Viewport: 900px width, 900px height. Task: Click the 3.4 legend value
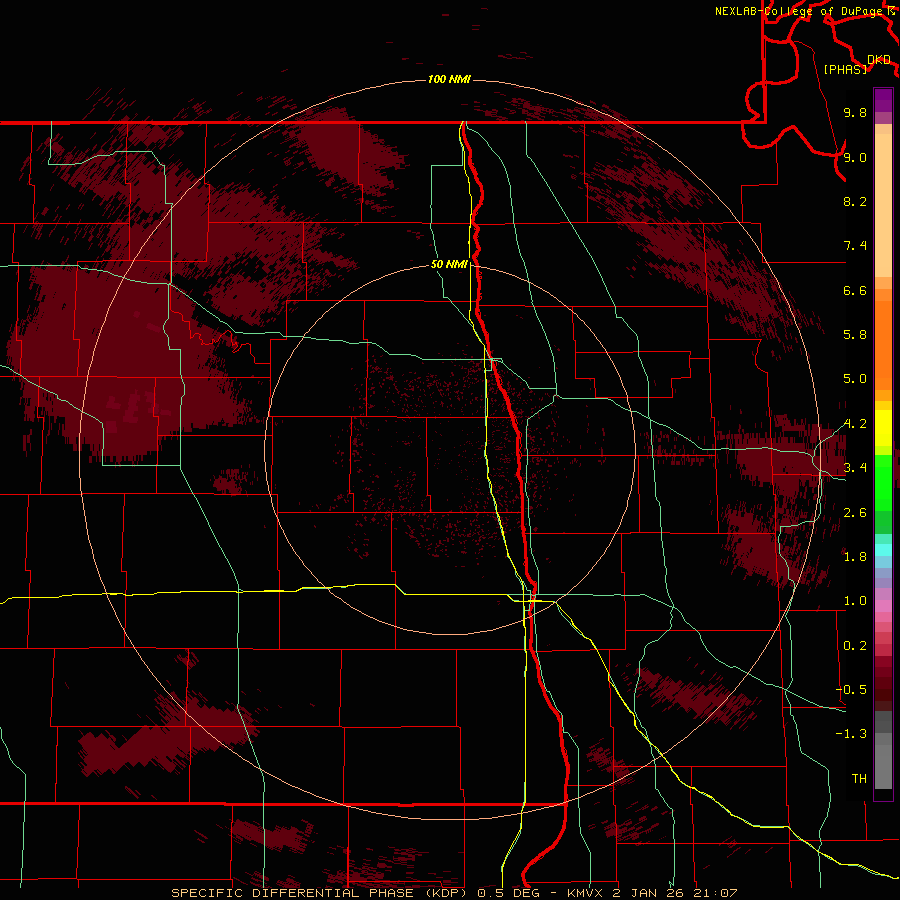coord(855,468)
